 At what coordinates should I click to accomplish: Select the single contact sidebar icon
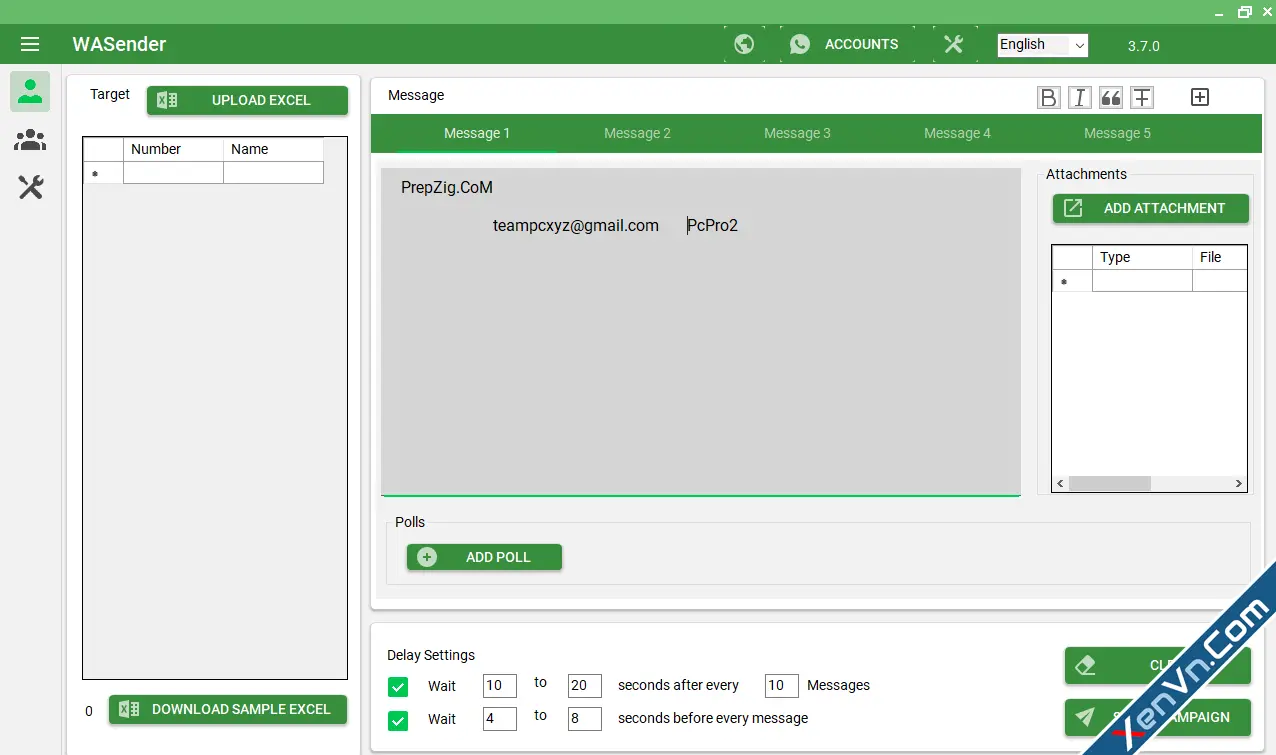[x=30, y=92]
